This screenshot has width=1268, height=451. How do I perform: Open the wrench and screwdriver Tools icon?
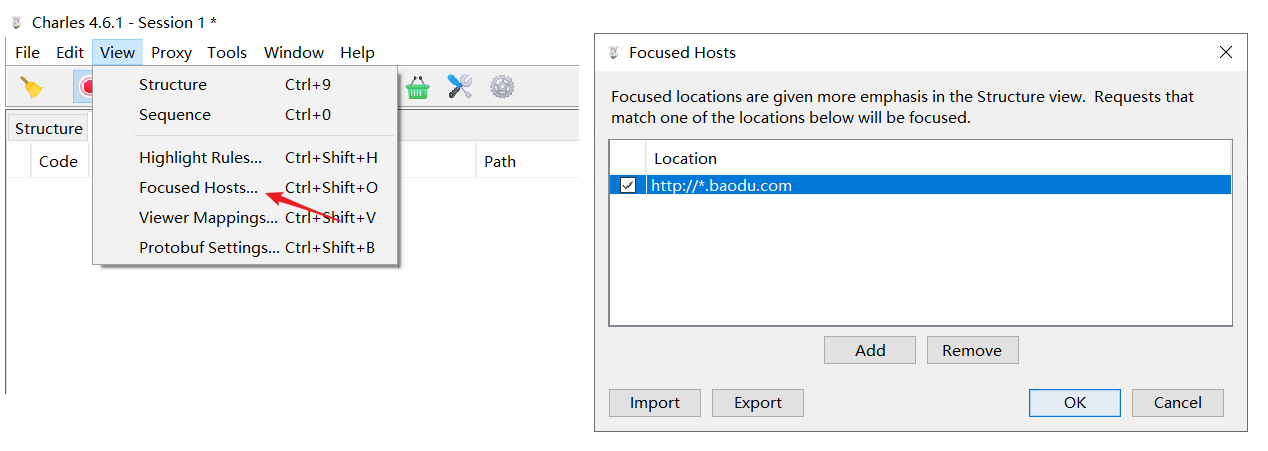click(459, 87)
